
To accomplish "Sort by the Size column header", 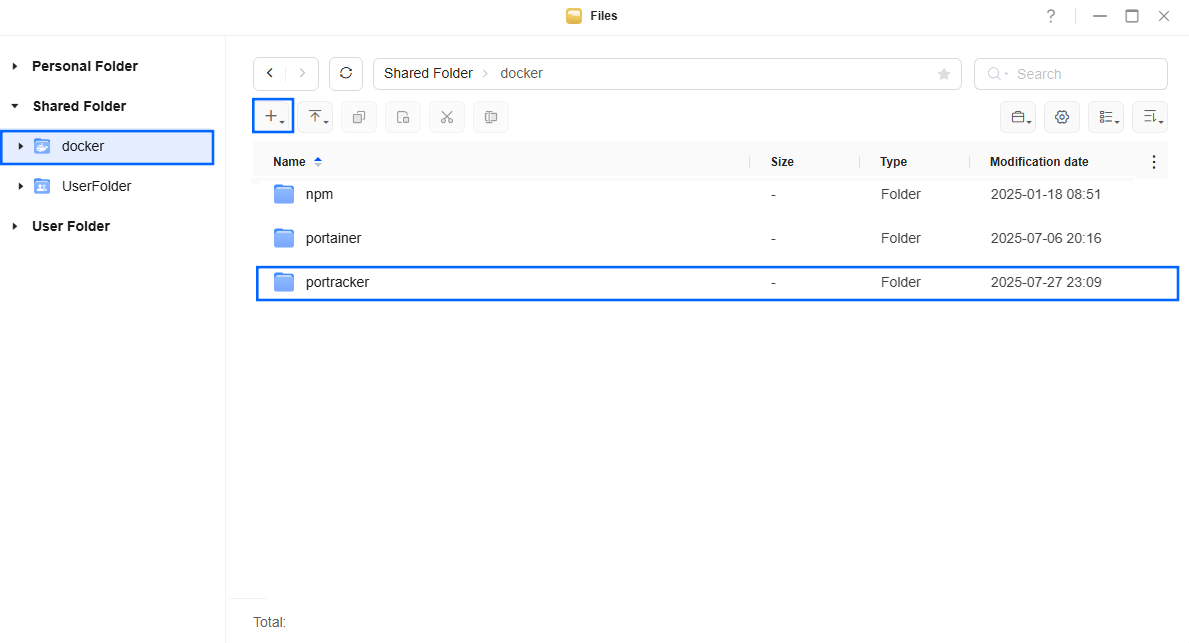I will (783, 162).
